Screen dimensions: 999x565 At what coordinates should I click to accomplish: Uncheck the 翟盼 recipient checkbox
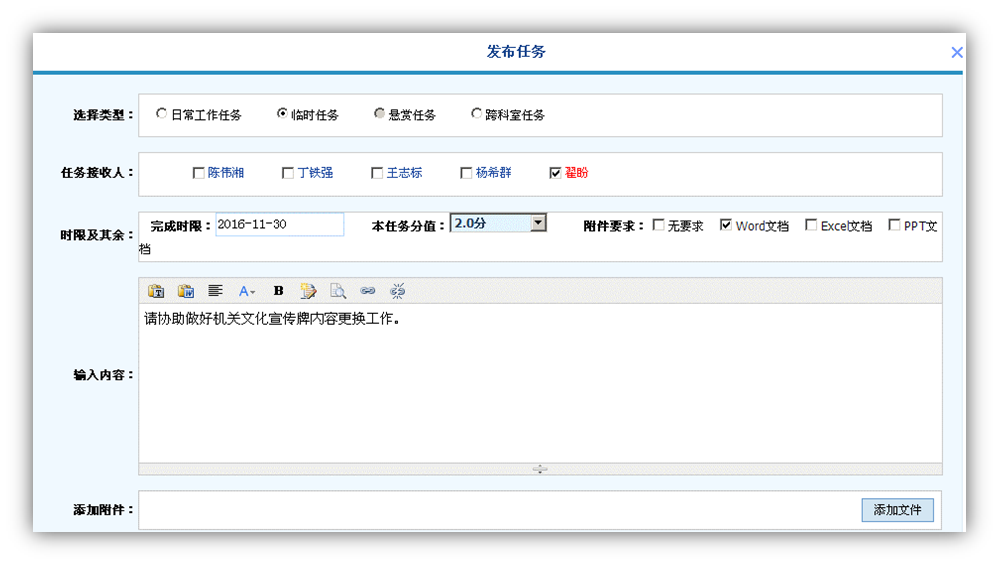(x=555, y=173)
